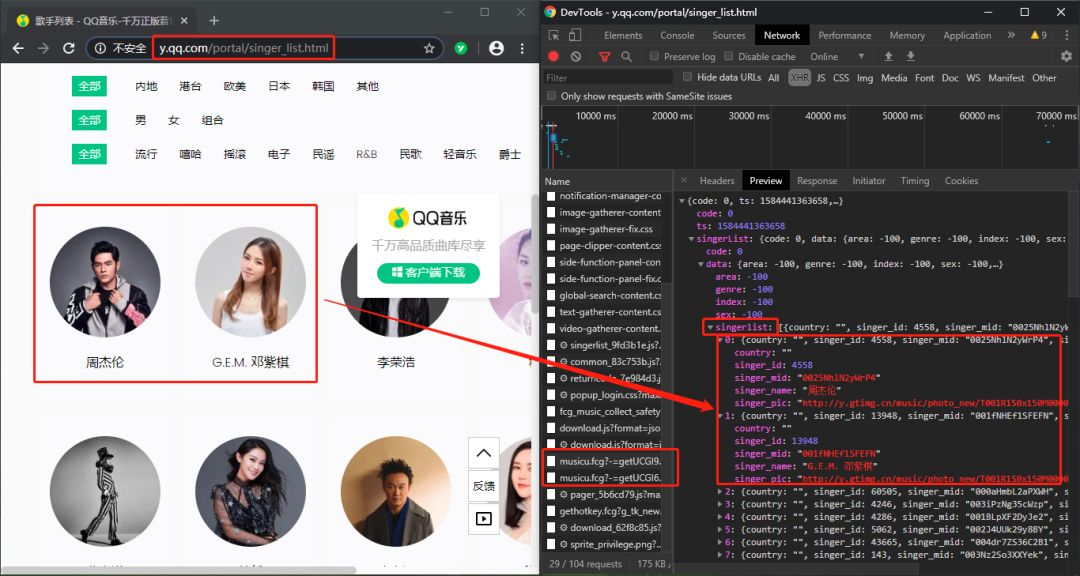Open network search with the magnifier icon
Viewport: 1080px width, 576px height.
(x=626, y=56)
